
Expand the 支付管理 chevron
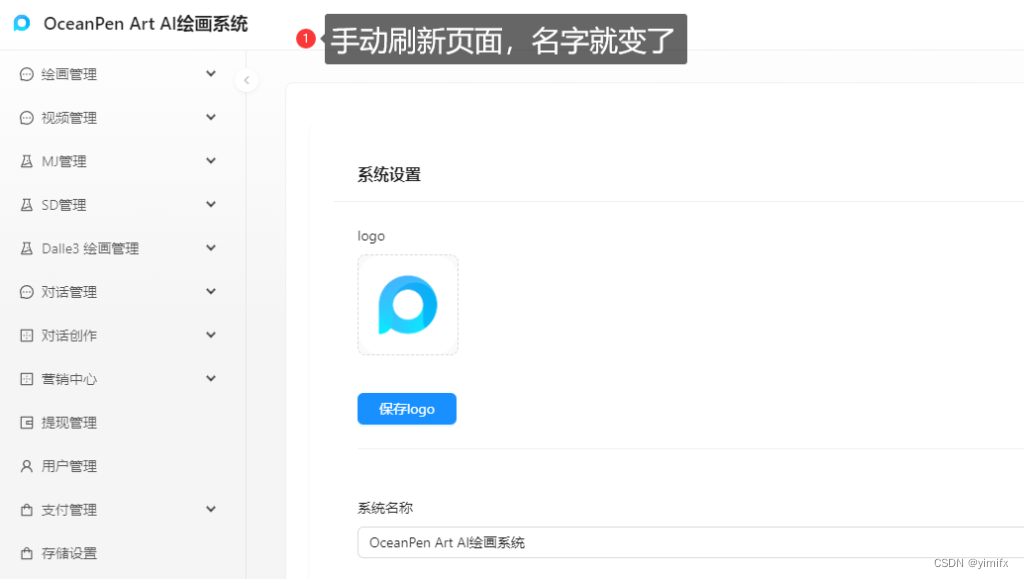click(x=210, y=509)
